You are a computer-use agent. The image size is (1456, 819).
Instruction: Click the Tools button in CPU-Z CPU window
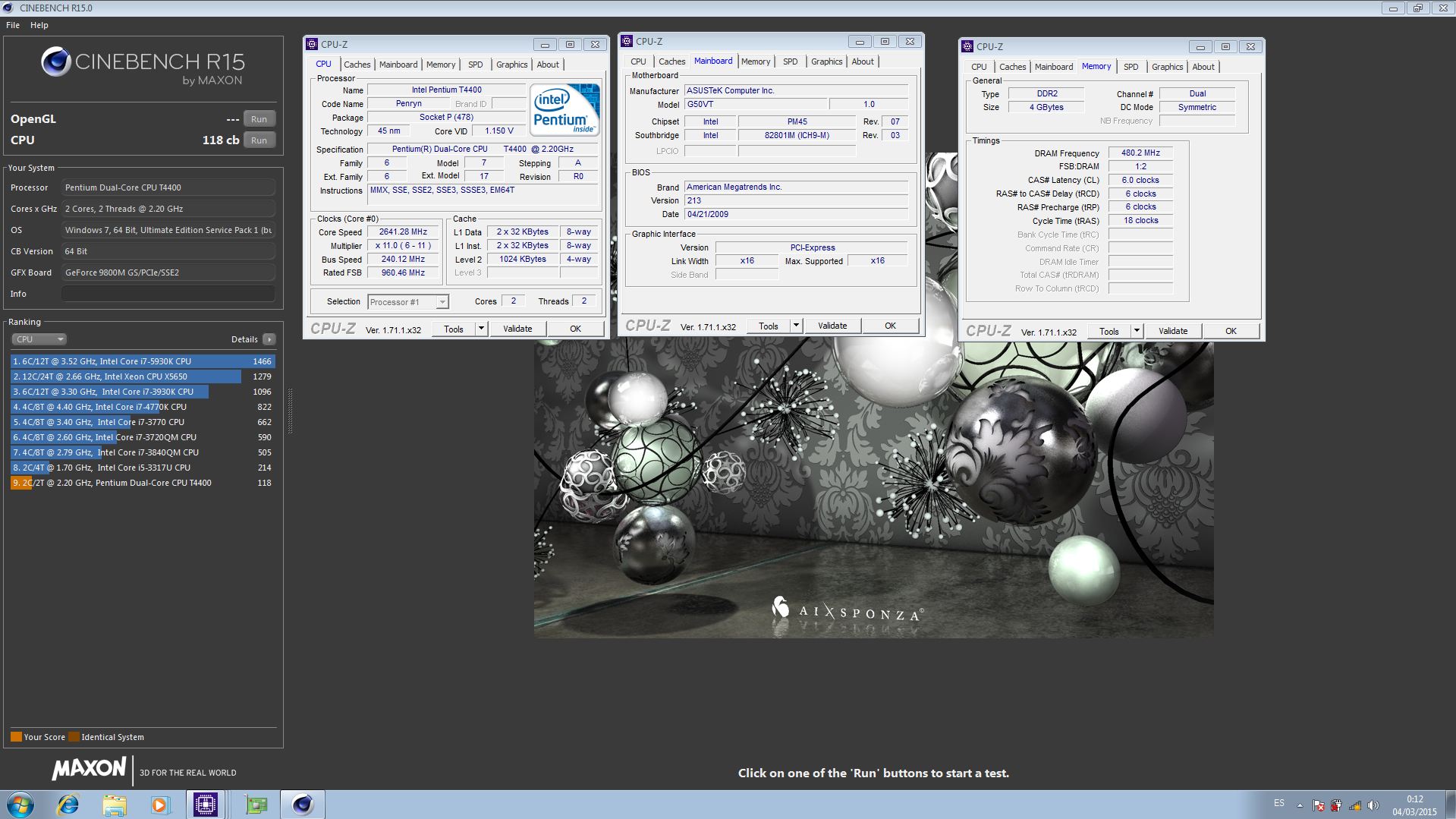[x=454, y=329]
